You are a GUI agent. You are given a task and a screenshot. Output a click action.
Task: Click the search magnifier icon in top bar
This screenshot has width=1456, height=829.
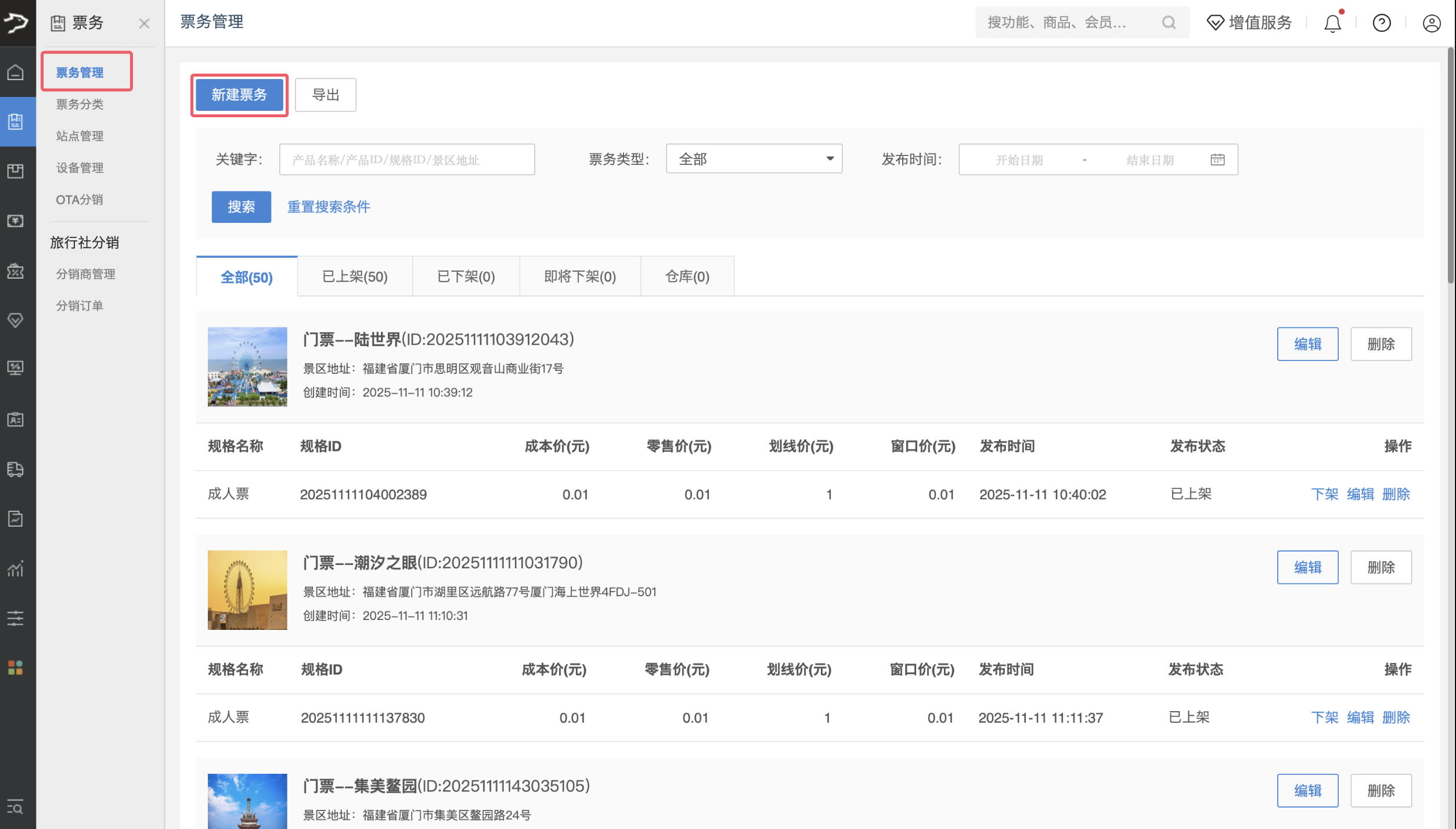pos(1169,23)
